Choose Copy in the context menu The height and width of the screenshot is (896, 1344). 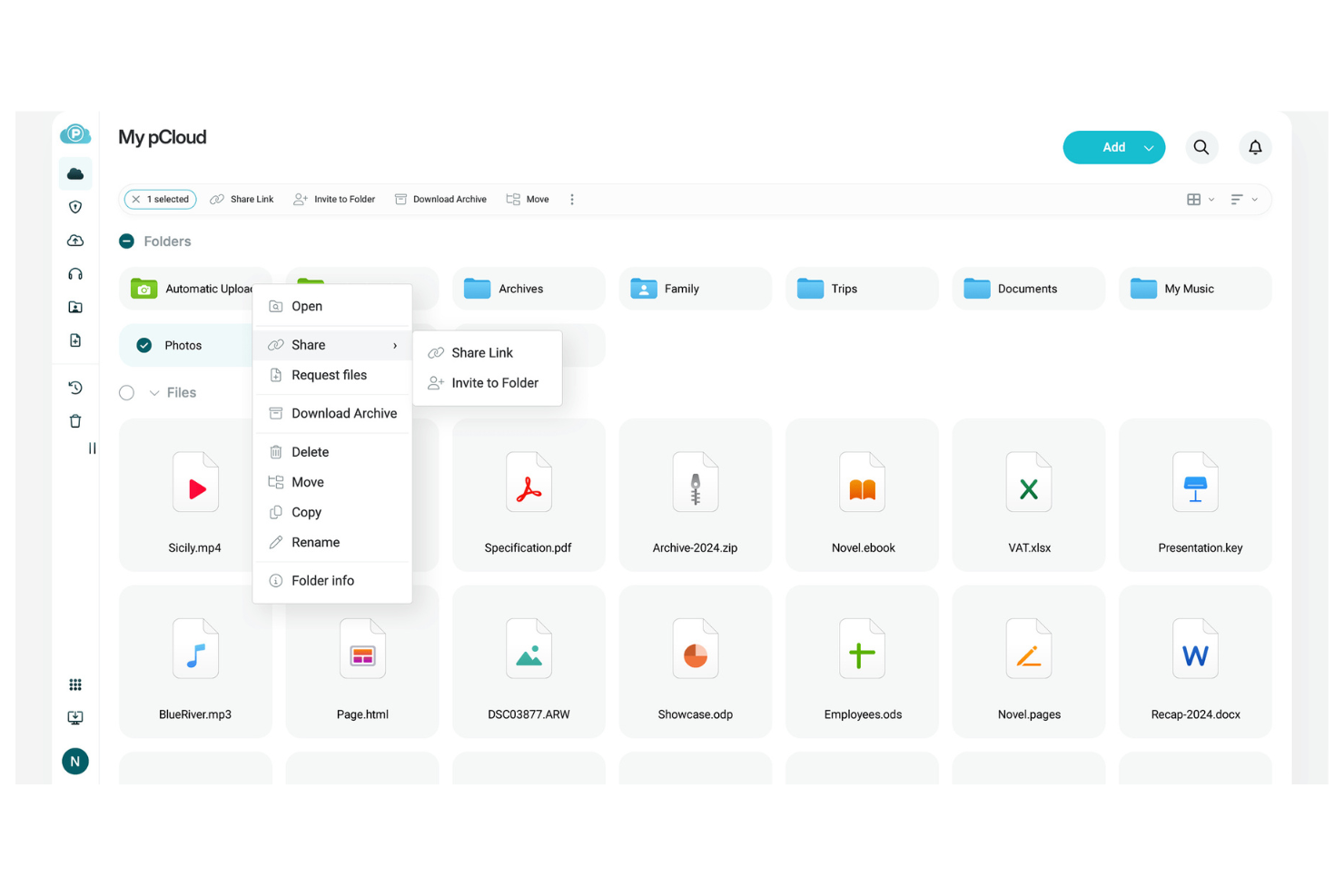(x=332, y=513)
